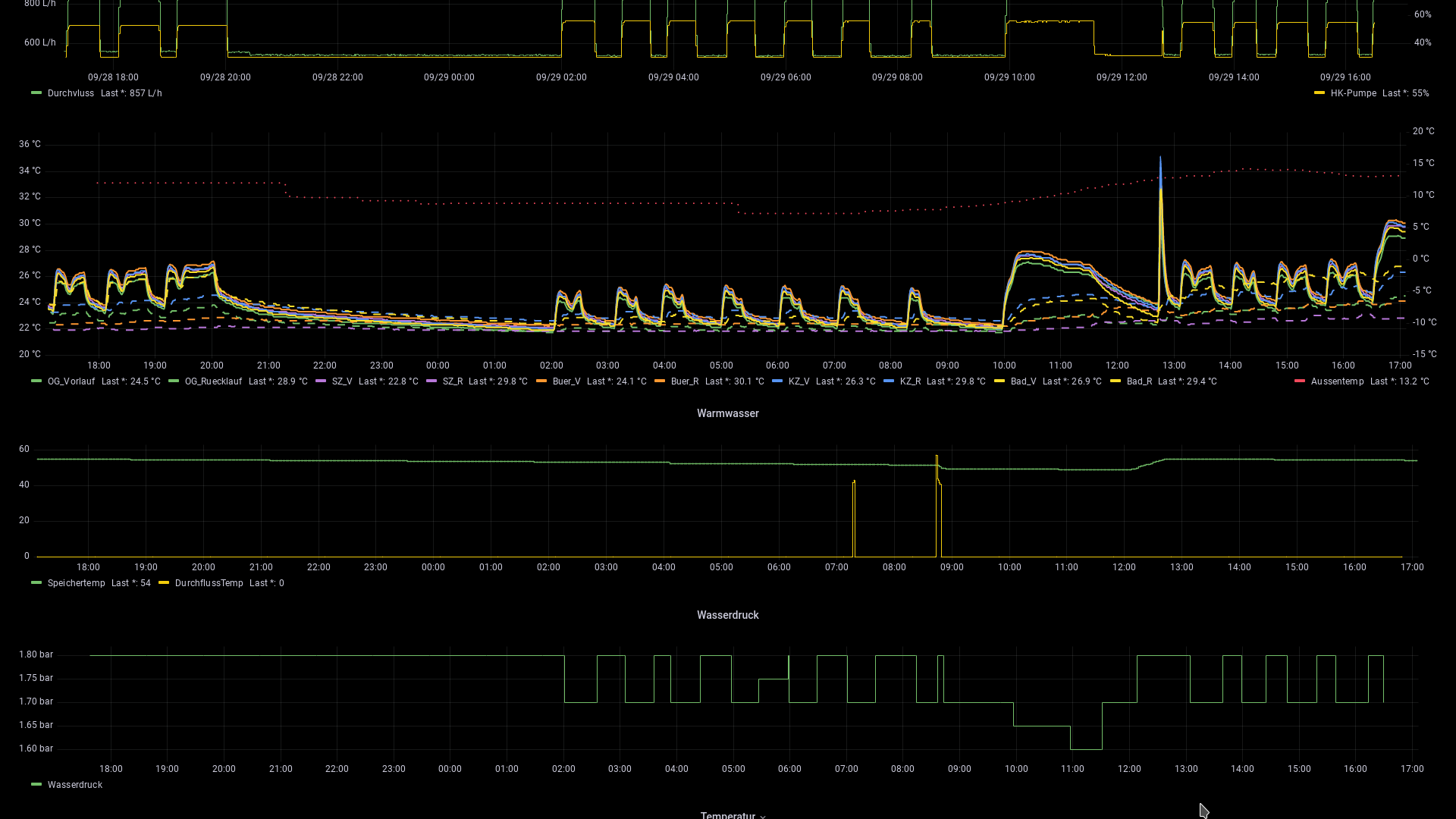
Task: Click the Buer_V orange legend color marker
Action: 541,381
